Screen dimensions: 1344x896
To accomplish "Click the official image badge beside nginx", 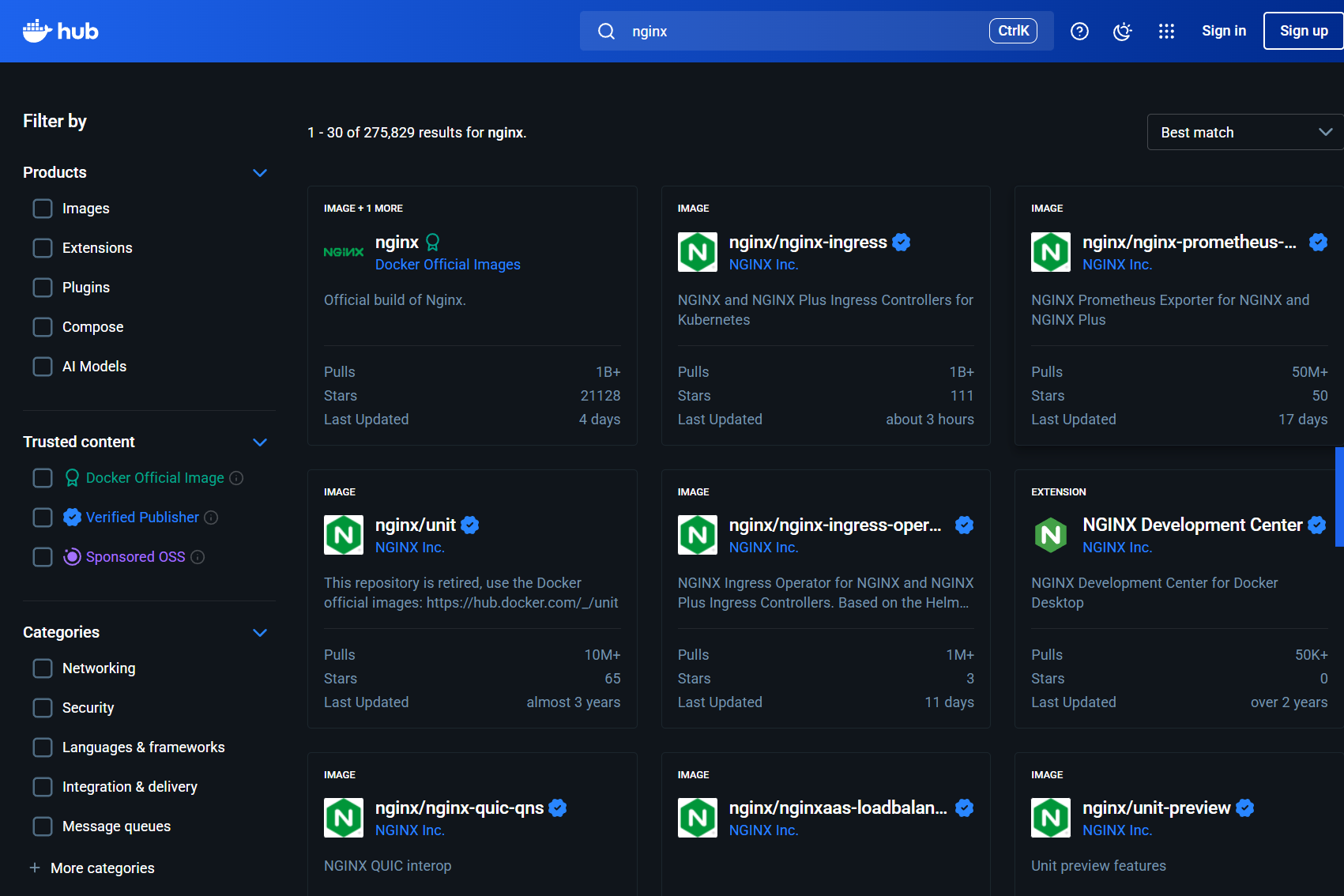I will coord(432,242).
